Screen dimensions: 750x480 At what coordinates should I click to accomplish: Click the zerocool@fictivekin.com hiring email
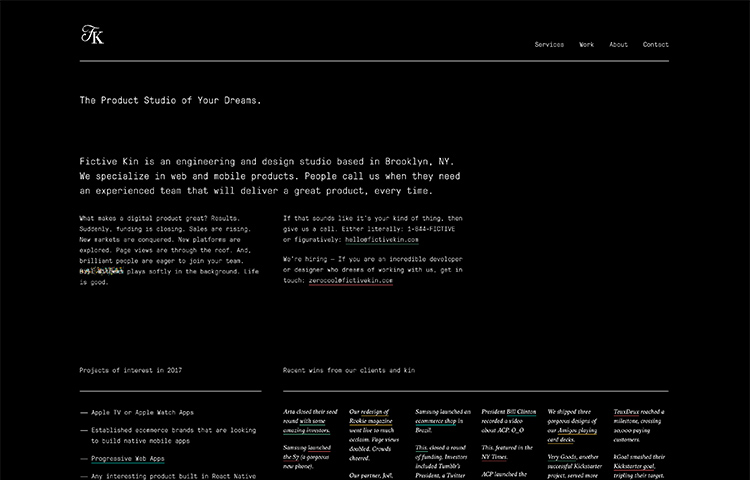350,281
